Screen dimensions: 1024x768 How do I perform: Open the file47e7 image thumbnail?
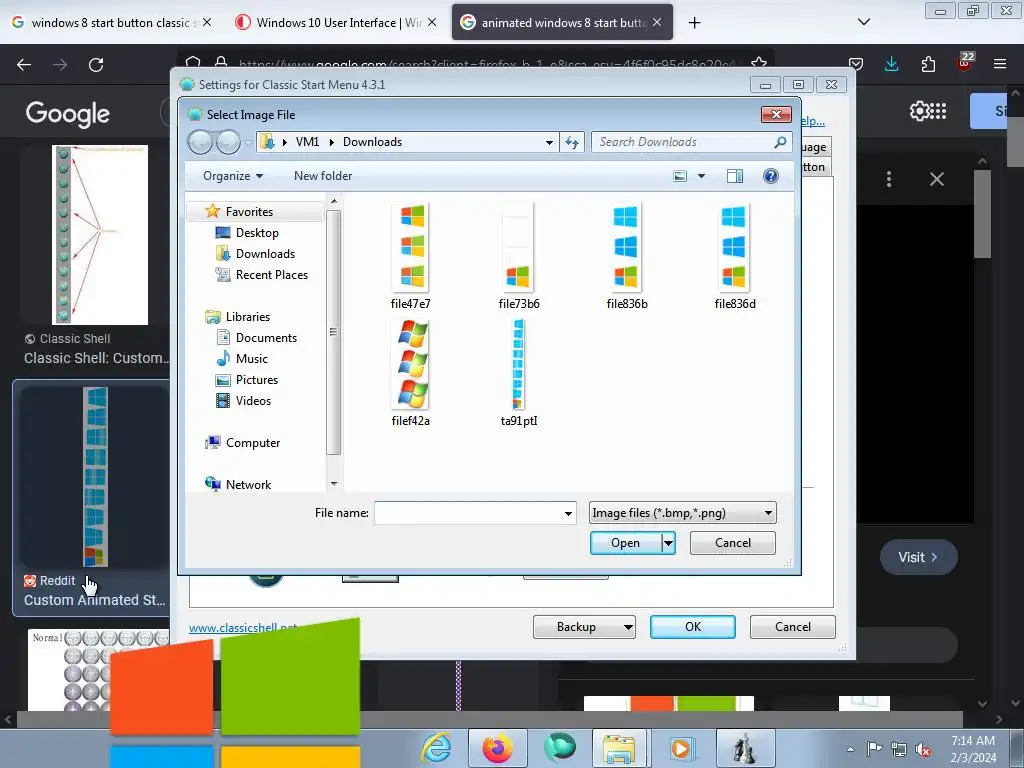click(411, 247)
